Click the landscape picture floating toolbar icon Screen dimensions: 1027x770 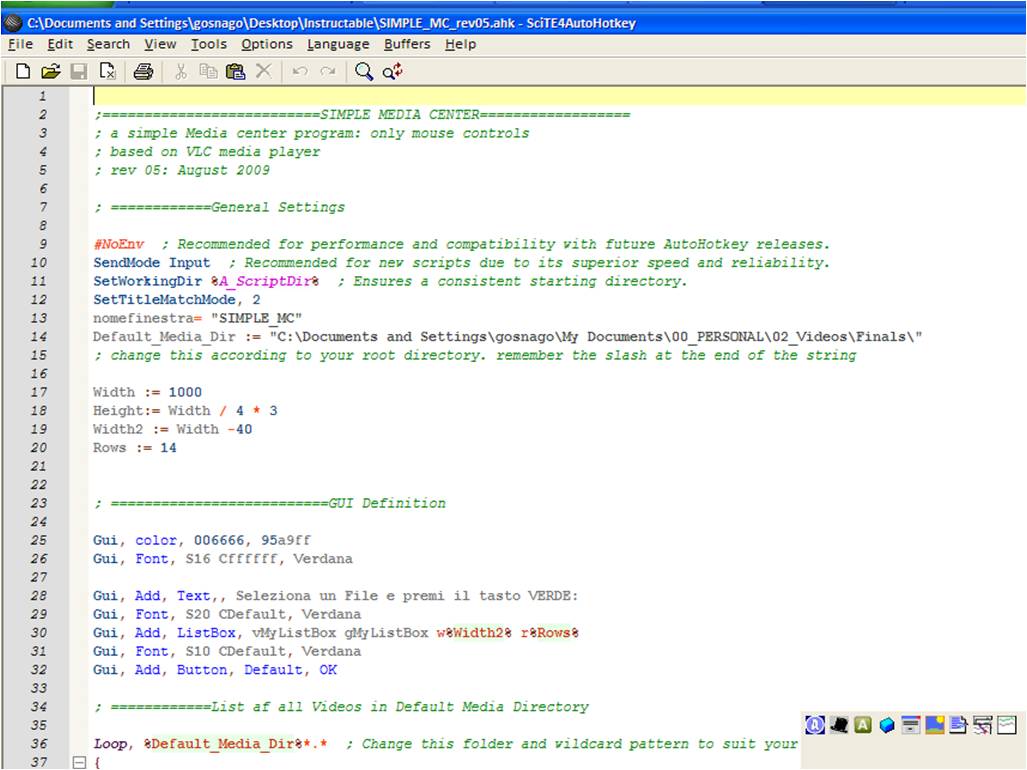[935, 725]
